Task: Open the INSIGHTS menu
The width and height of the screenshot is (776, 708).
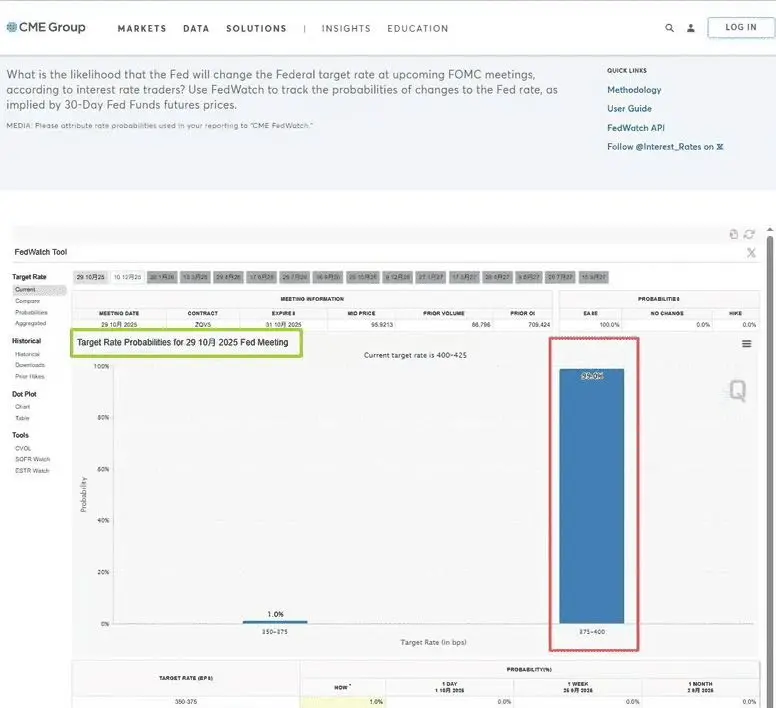Action: [346, 29]
